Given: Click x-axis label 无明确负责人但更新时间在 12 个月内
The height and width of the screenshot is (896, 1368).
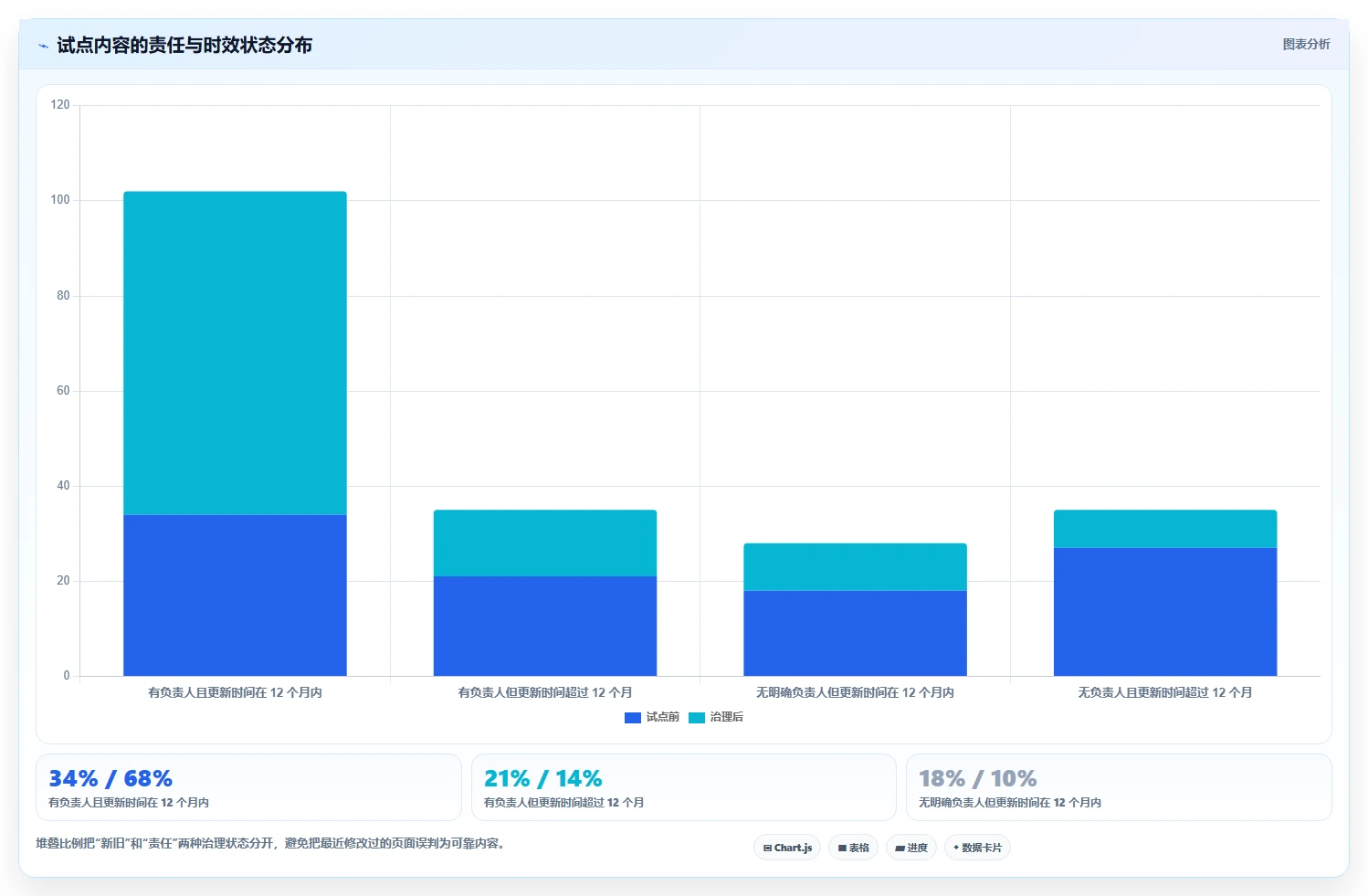Looking at the screenshot, I should 855,692.
